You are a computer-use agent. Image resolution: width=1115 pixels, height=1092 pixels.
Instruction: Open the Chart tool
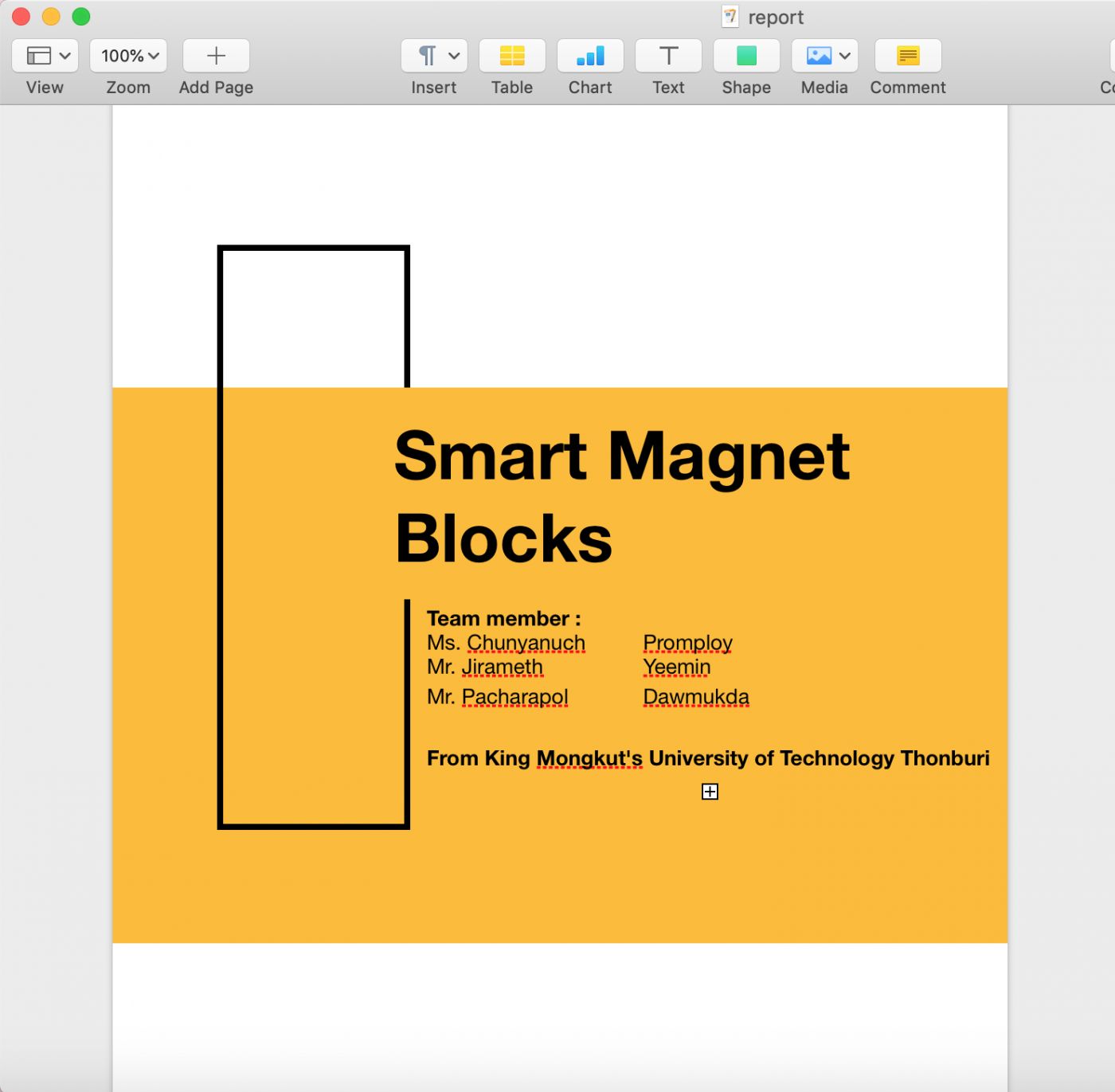[590, 56]
